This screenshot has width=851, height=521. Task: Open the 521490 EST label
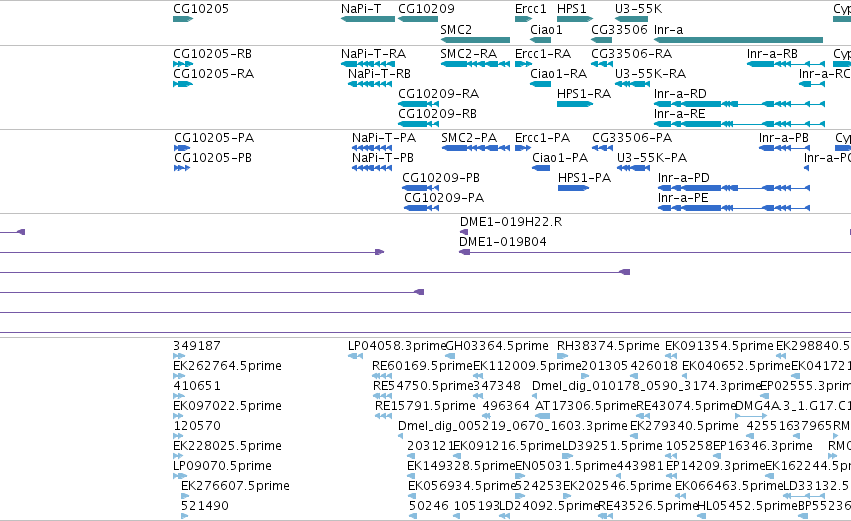coord(204,506)
